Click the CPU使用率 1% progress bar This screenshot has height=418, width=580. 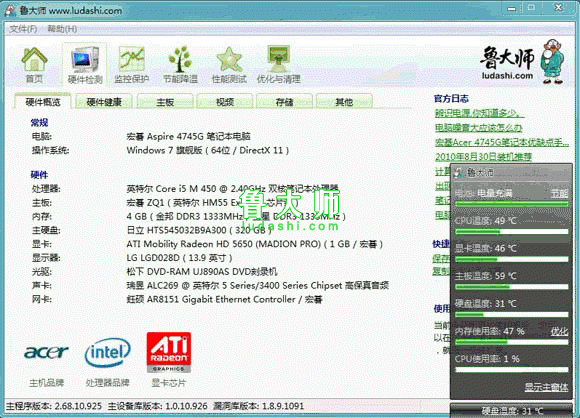pyautogui.click(x=512, y=370)
